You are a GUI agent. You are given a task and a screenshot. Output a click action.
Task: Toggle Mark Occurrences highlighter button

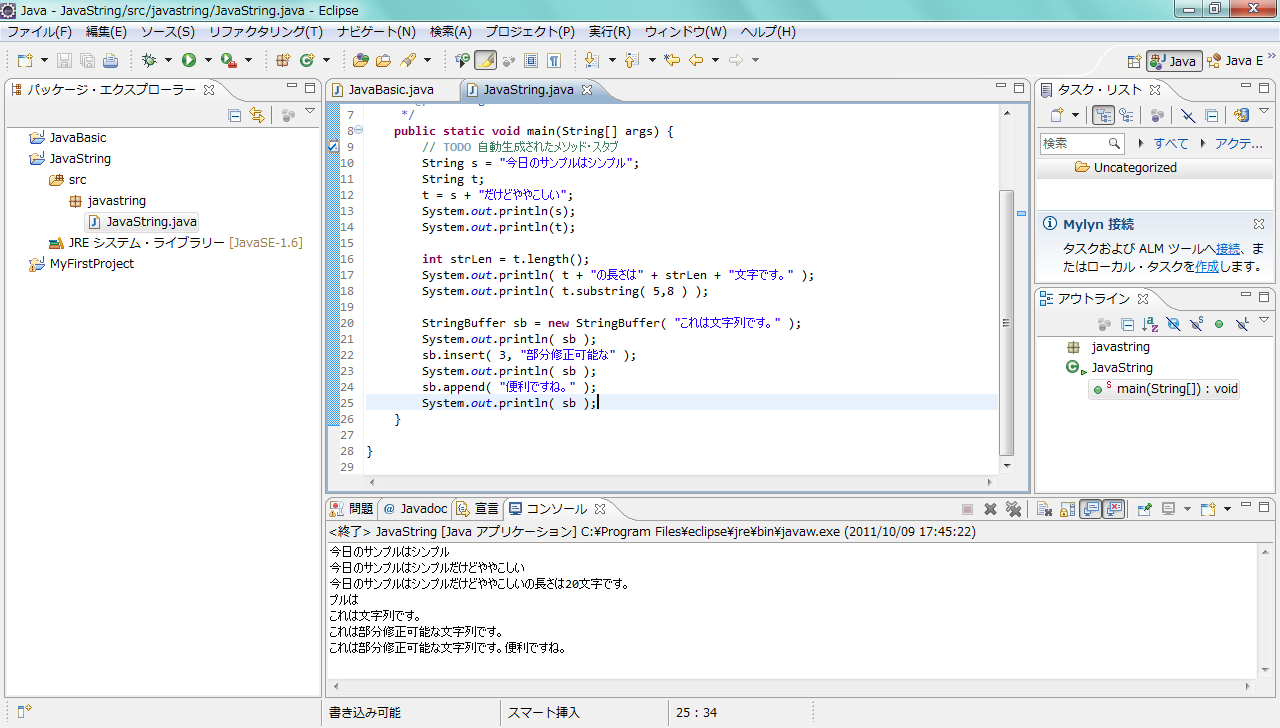tap(485, 60)
